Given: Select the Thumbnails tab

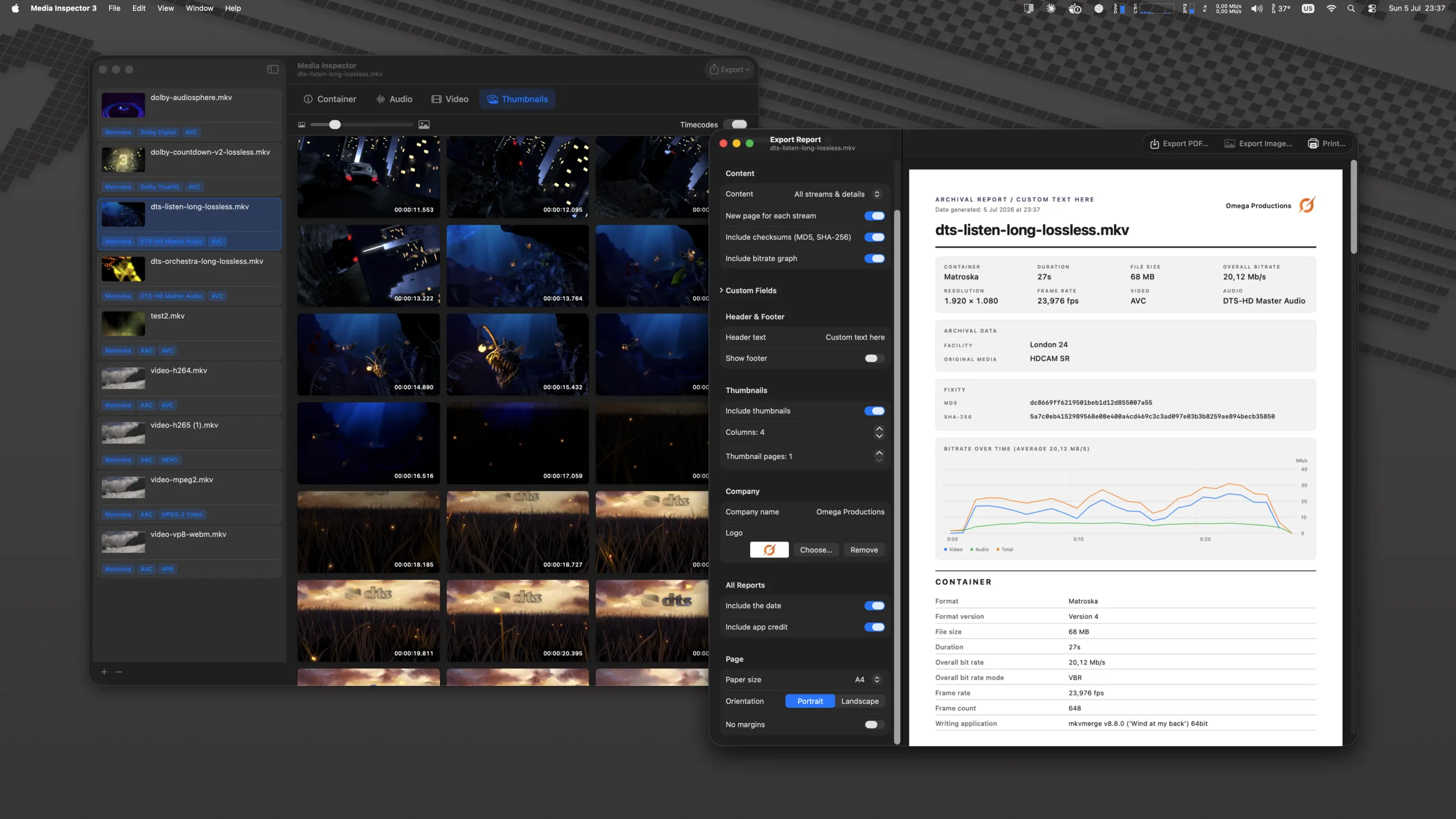Looking at the screenshot, I should (518, 99).
